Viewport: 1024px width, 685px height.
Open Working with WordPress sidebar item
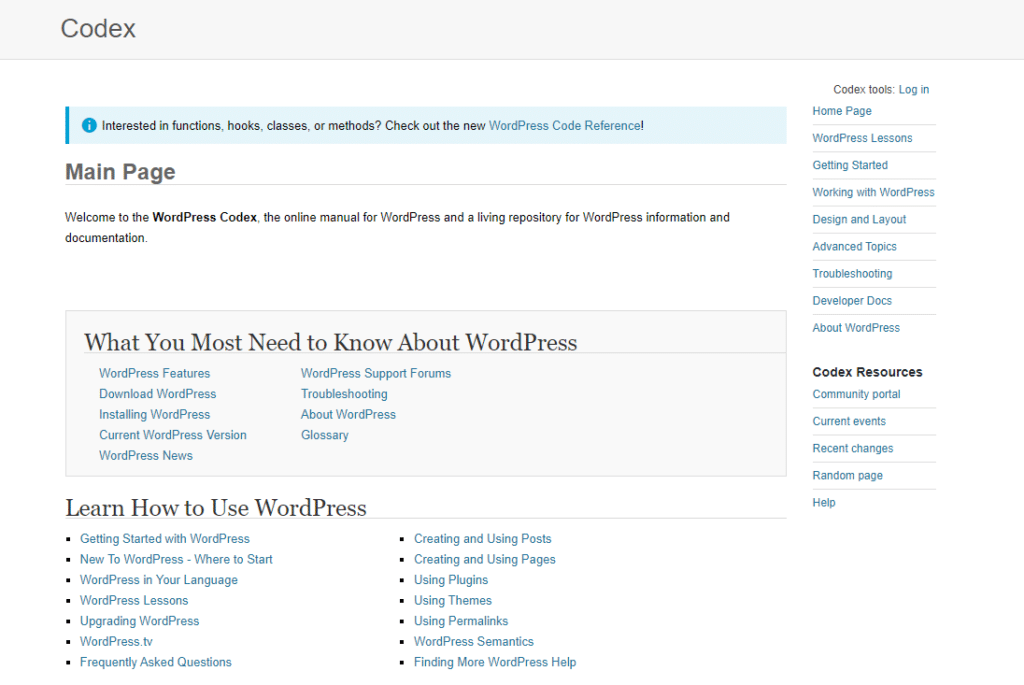873,192
